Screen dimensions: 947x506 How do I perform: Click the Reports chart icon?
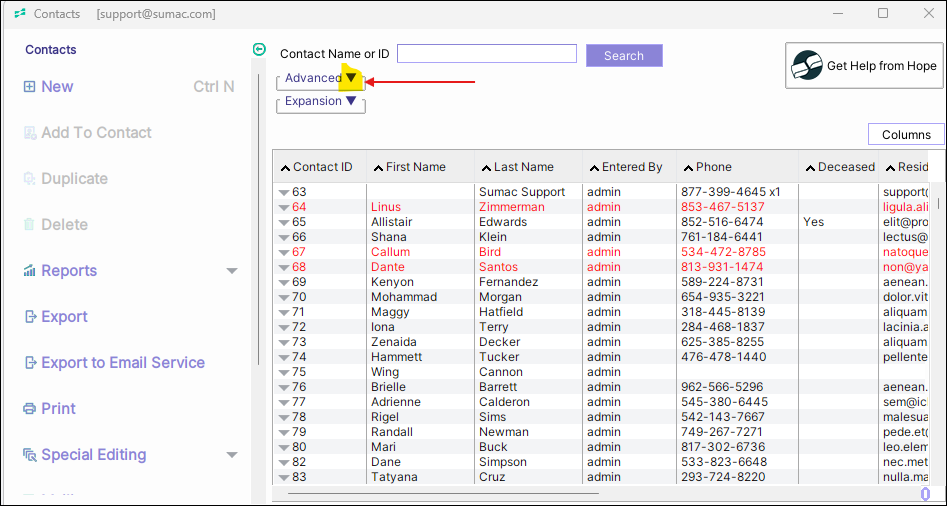(30, 271)
